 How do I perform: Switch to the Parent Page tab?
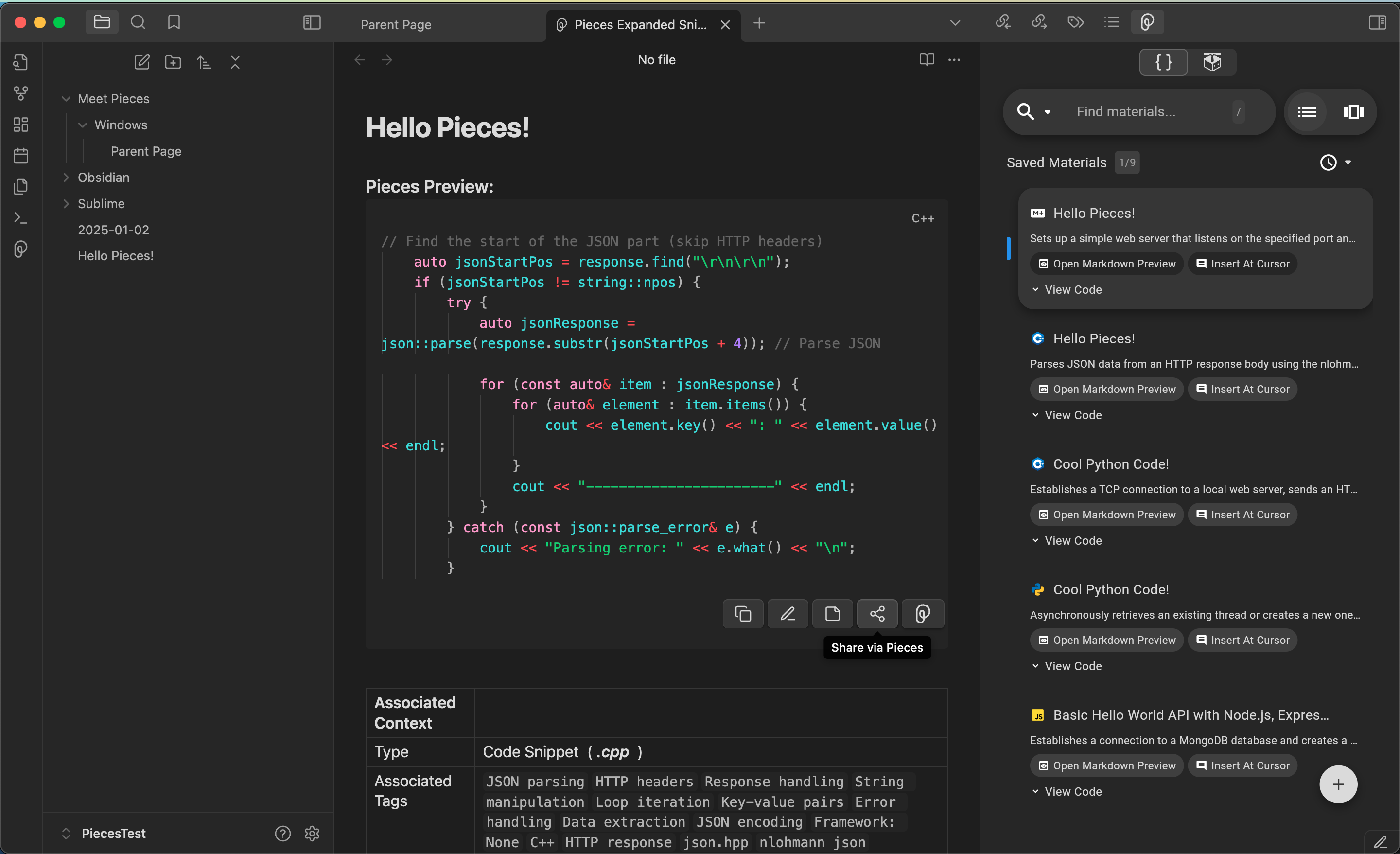(x=396, y=24)
